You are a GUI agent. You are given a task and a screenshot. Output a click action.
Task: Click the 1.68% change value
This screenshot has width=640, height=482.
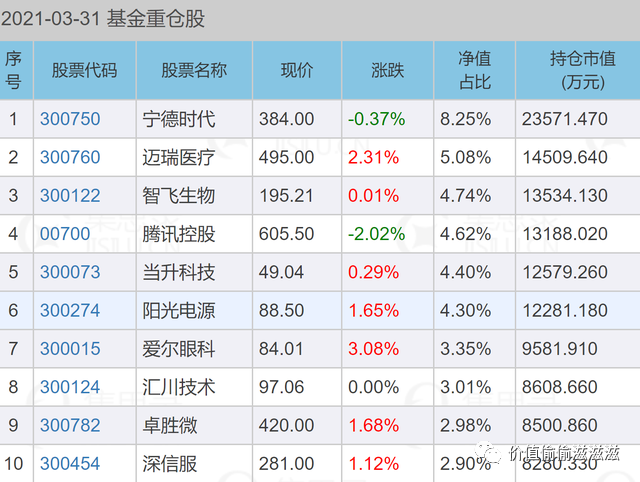373,425
